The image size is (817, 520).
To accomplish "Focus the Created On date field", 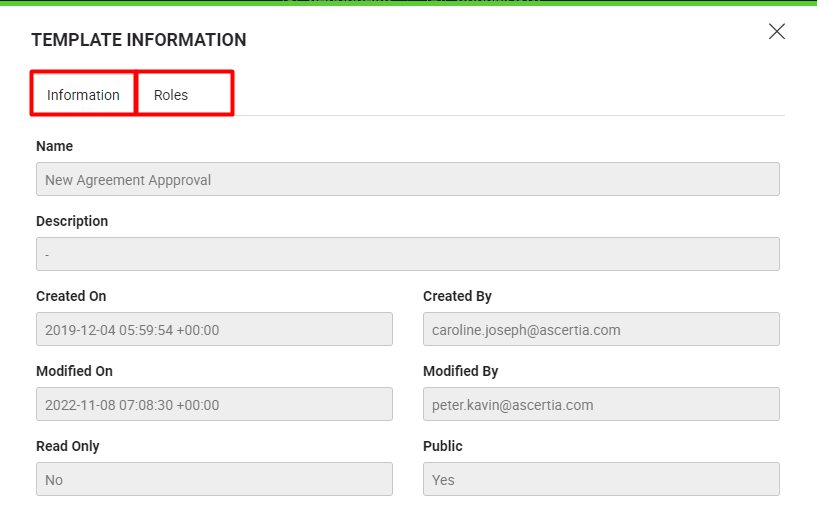I will point(214,329).
